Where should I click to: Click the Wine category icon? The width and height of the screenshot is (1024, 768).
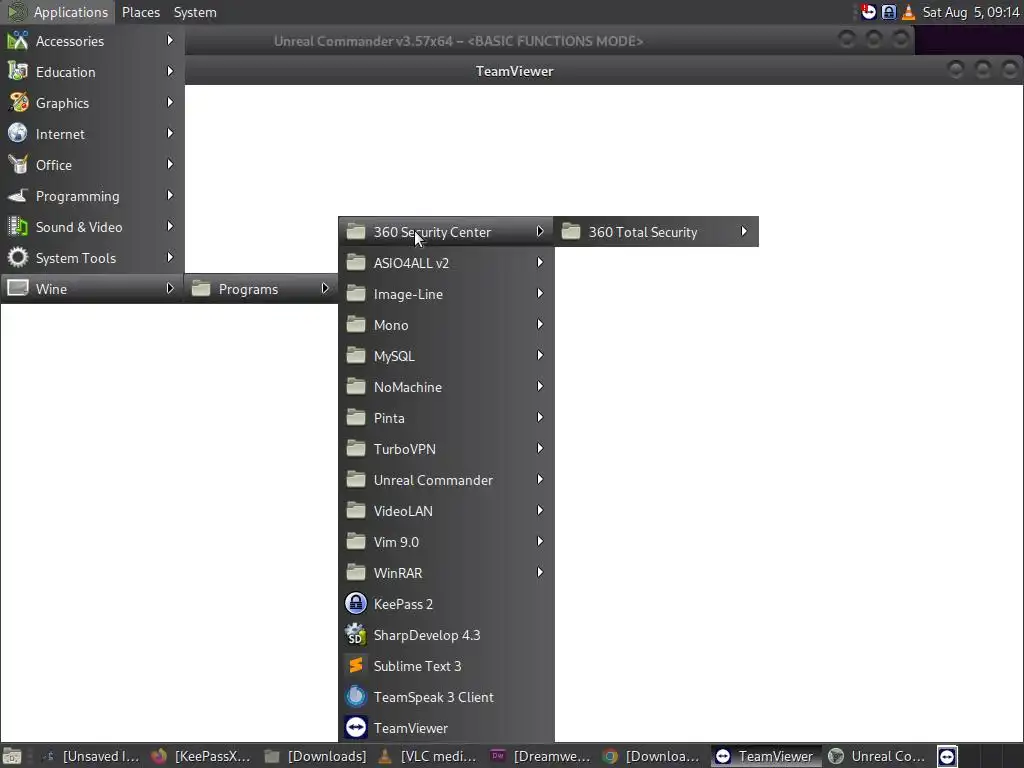click(x=18, y=288)
